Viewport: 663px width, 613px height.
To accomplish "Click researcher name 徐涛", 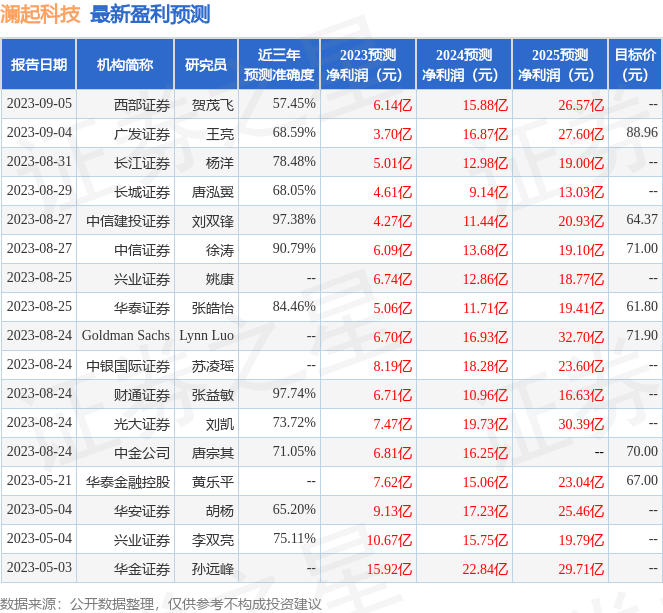I will tap(220, 250).
